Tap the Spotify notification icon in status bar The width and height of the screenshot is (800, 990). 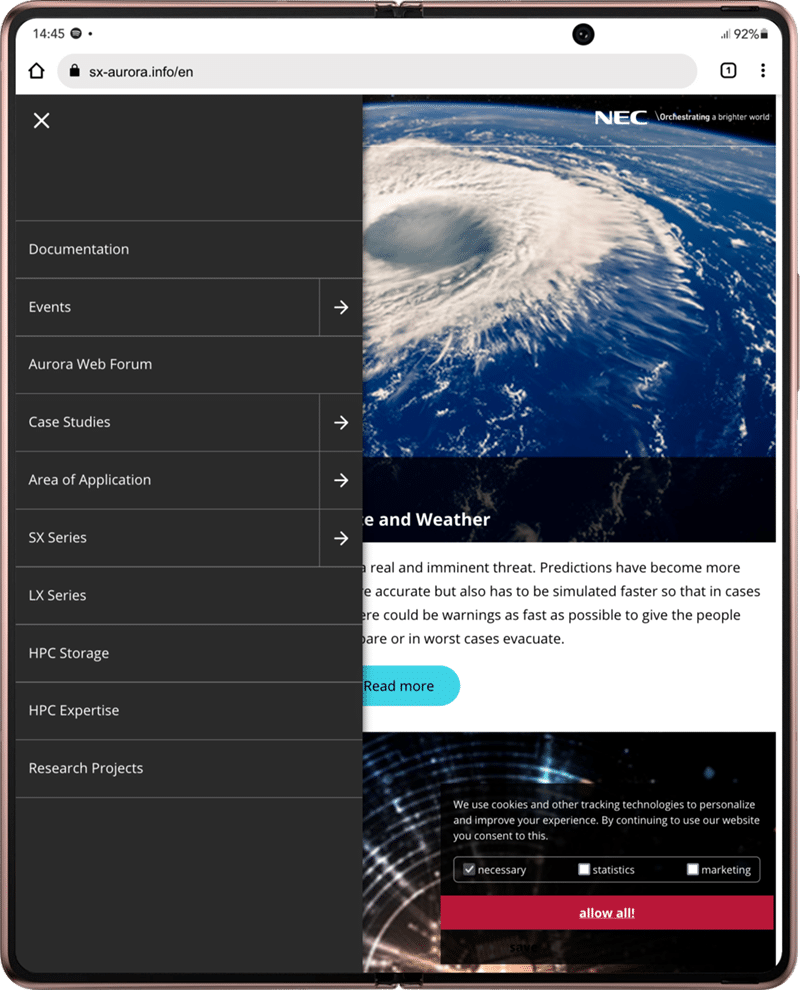[76, 33]
